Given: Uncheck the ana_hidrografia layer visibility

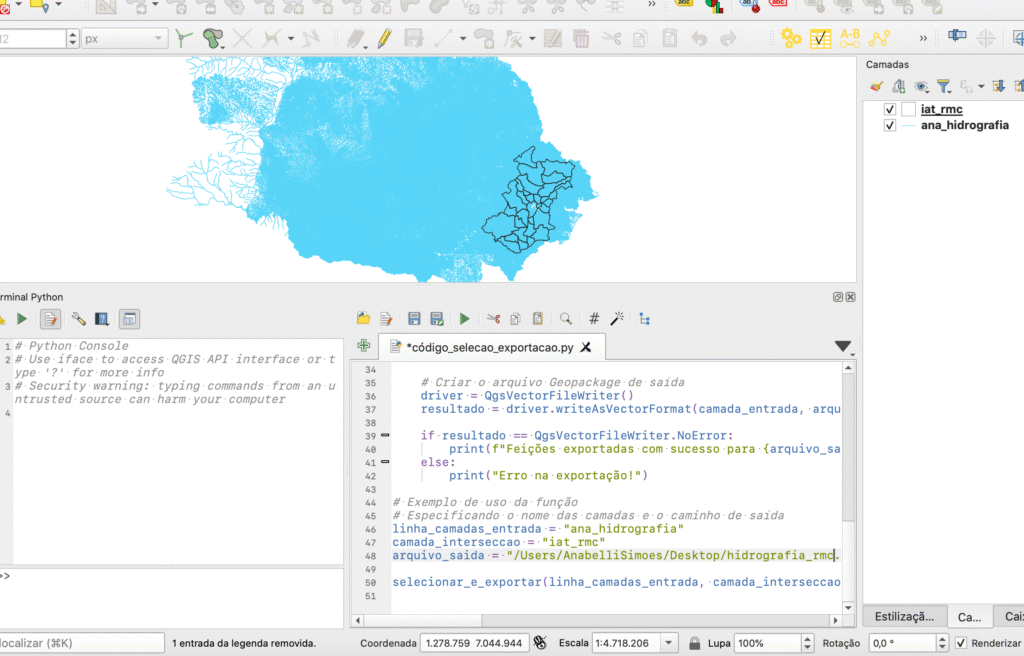Looking at the screenshot, I should pos(889,125).
